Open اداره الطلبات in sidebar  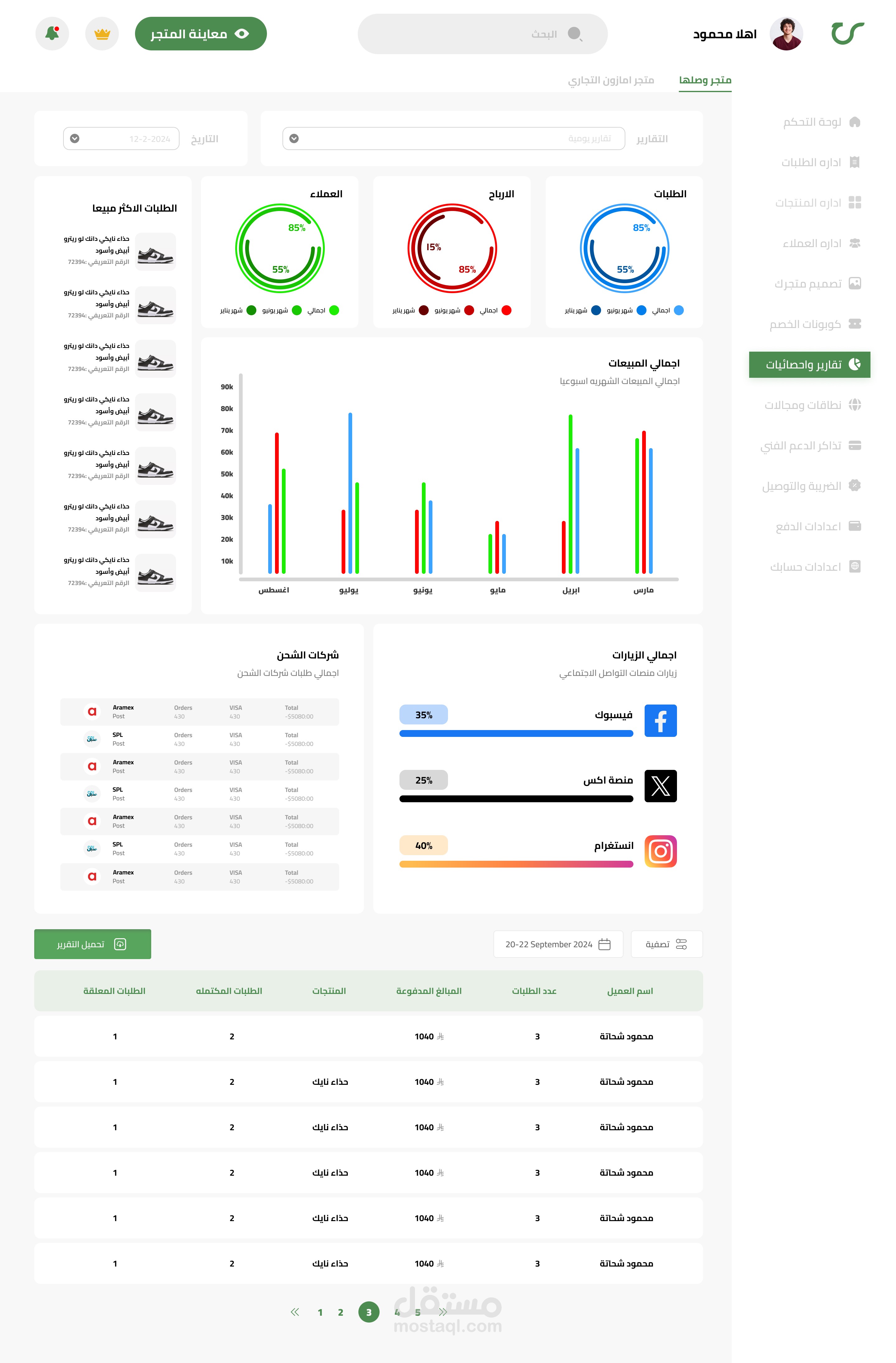811,162
